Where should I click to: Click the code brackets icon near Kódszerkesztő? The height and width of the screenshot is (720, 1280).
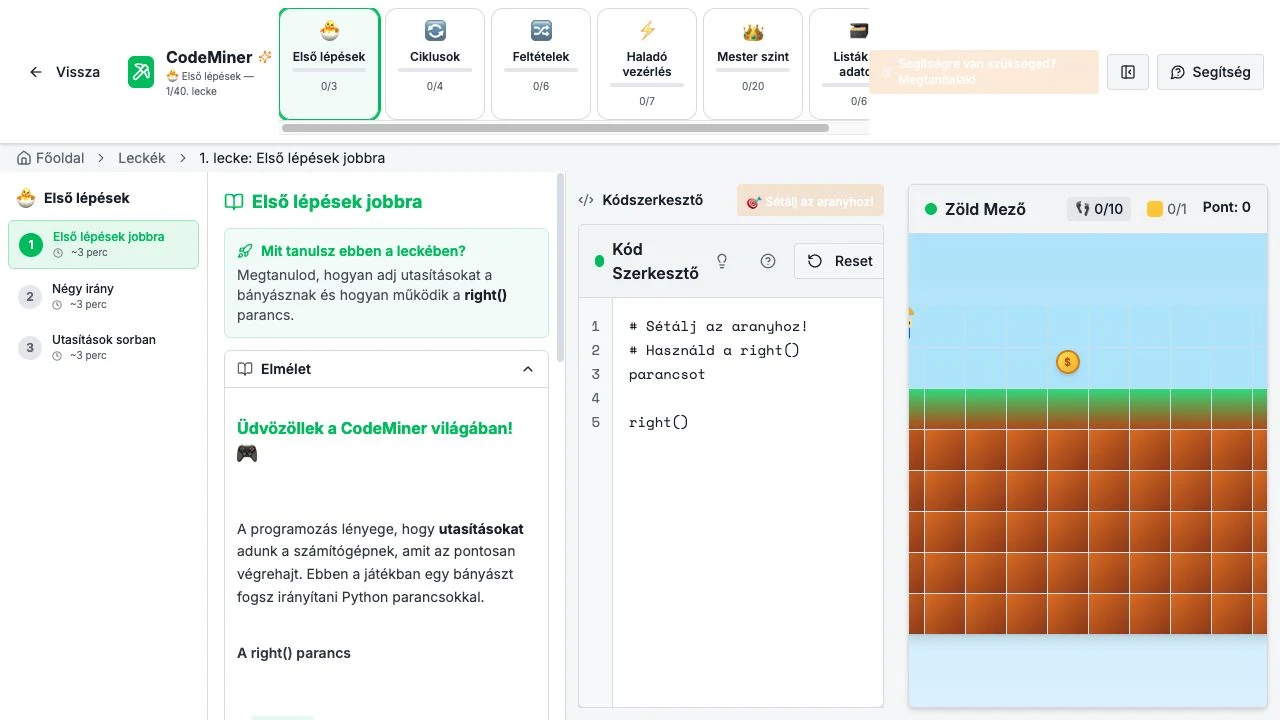coord(587,200)
